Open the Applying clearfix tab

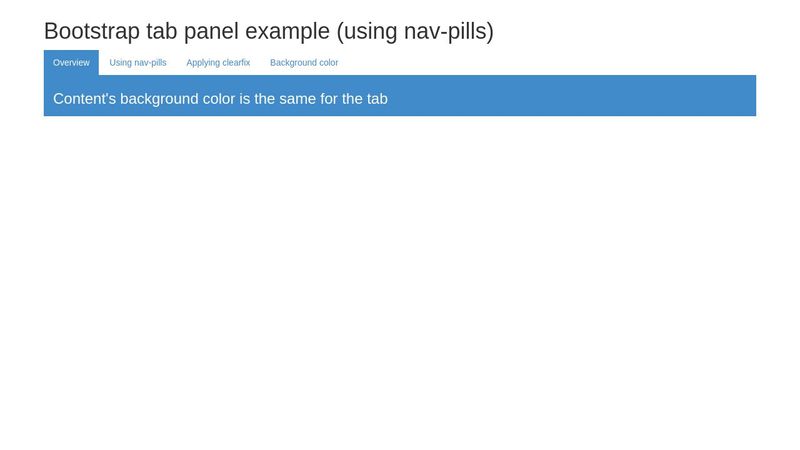218,63
